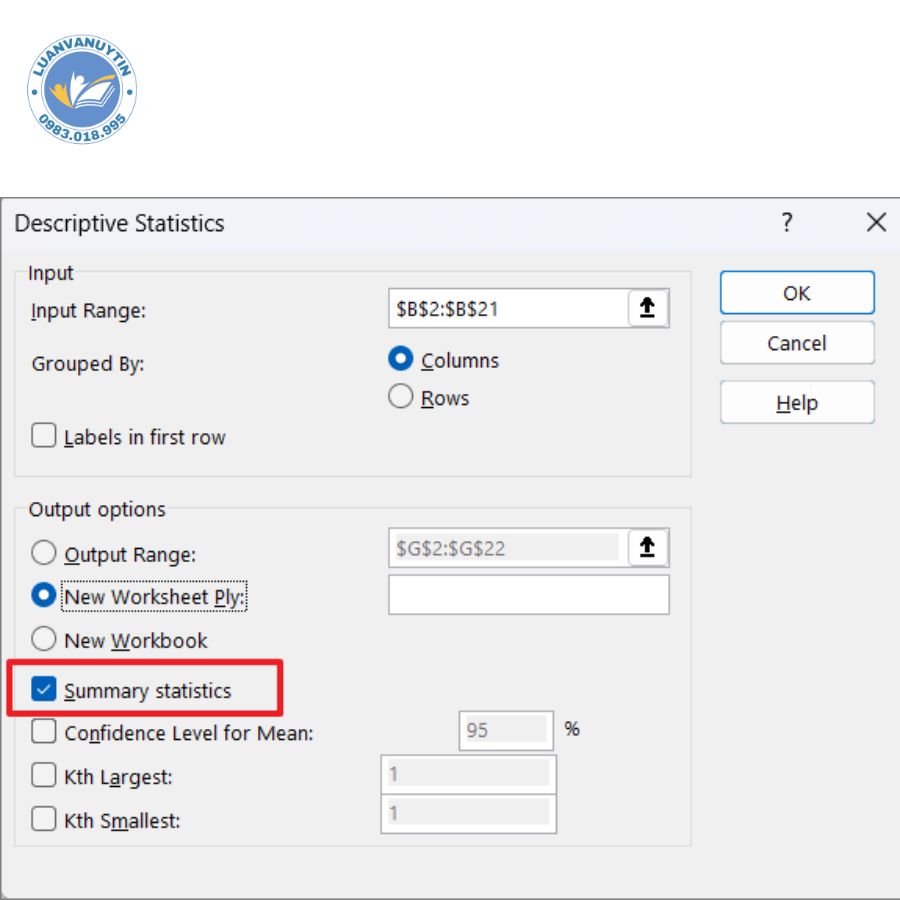
Task: Click the New Worksheet Ply name field
Action: point(528,595)
